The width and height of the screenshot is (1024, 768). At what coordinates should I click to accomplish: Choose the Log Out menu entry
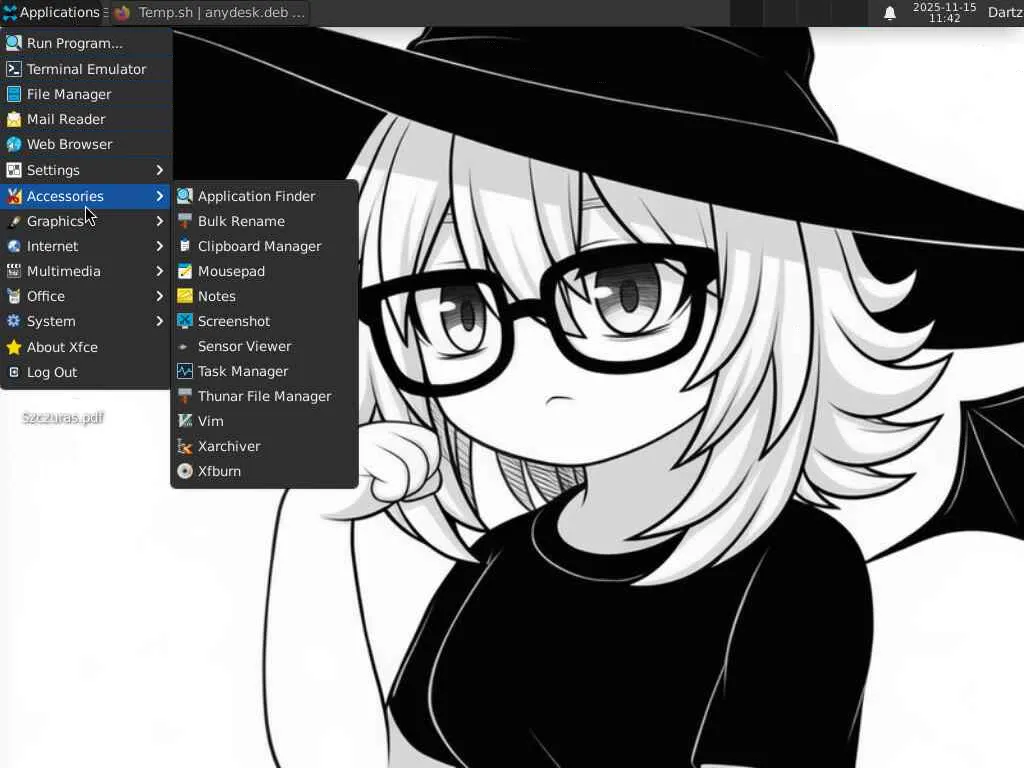[x=86, y=372]
